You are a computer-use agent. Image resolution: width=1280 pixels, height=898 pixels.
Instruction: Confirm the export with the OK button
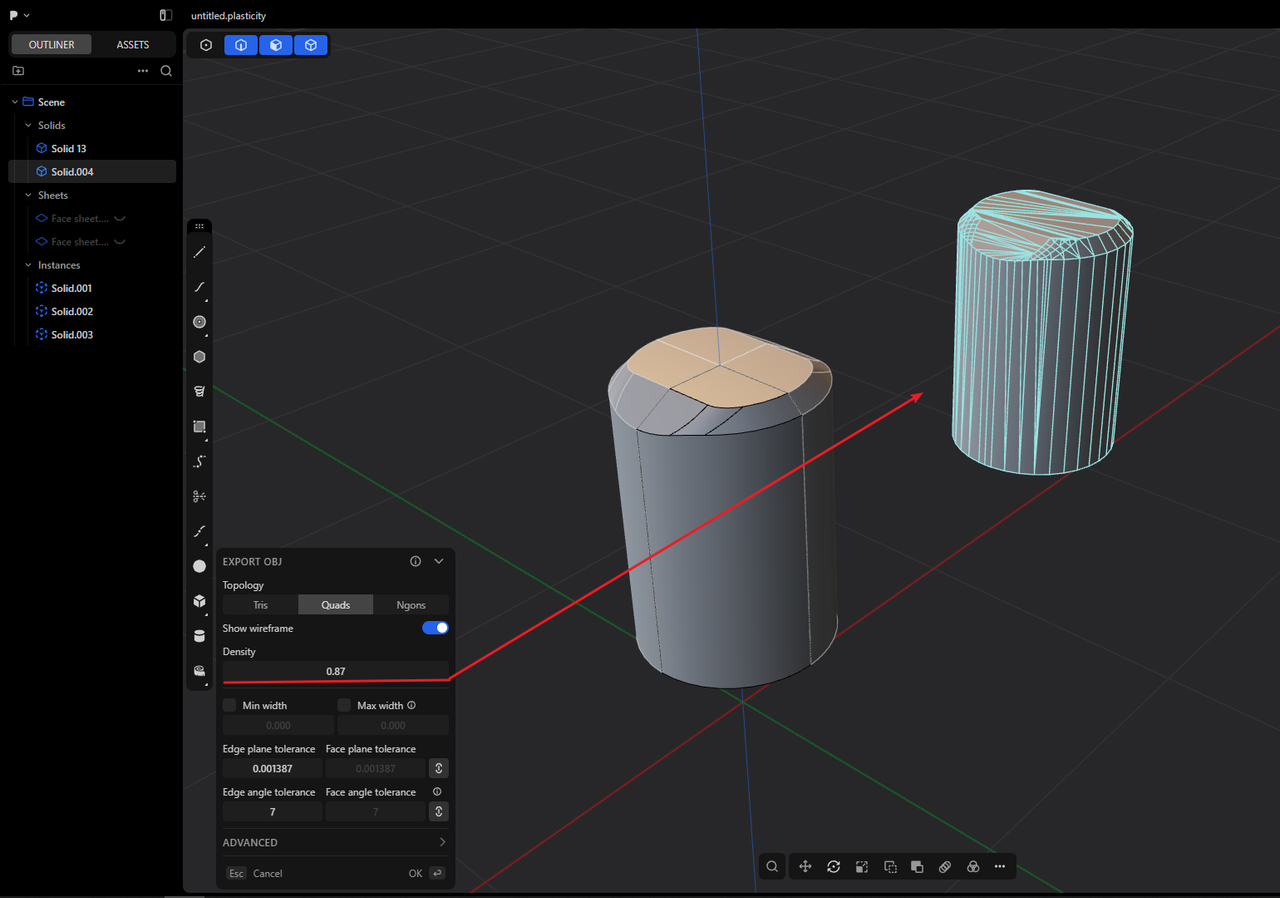[x=415, y=873]
